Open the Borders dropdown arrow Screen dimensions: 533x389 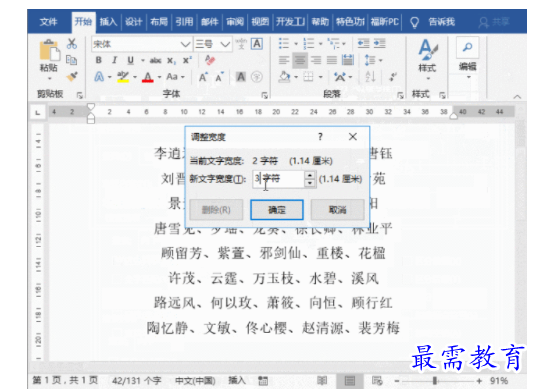click(321, 77)
